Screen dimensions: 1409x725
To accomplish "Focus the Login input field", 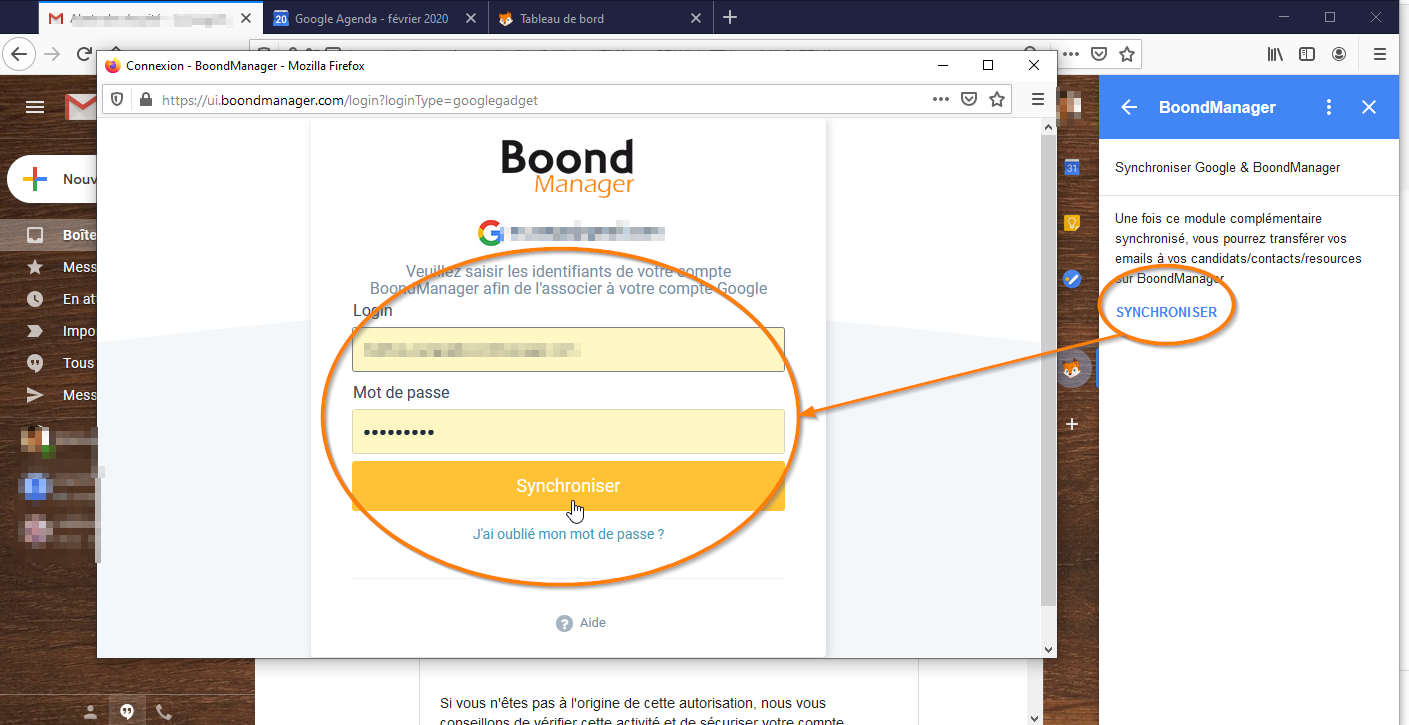I will click(568, 350).
